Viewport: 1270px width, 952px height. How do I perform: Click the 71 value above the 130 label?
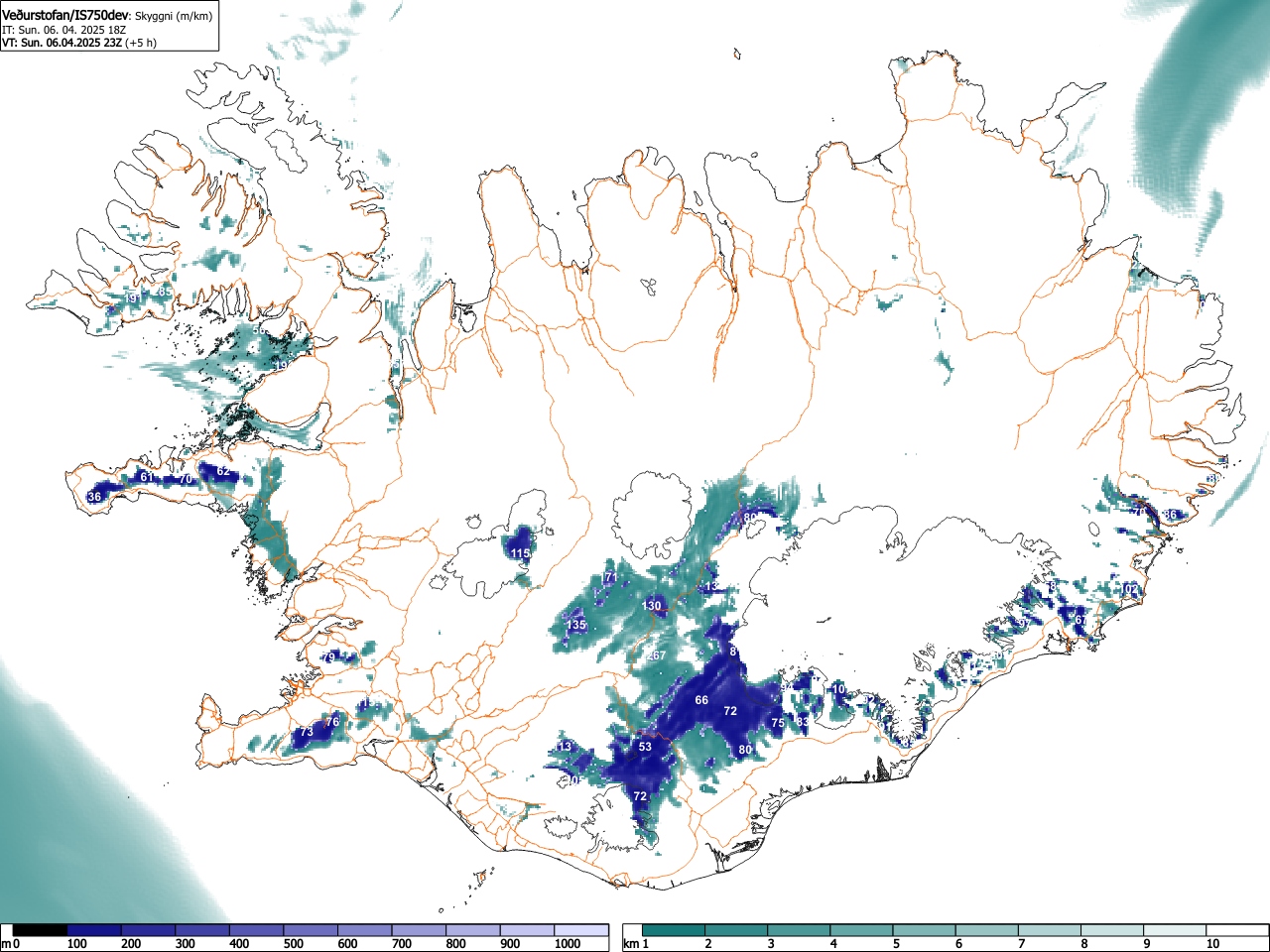tap(611, 577)
